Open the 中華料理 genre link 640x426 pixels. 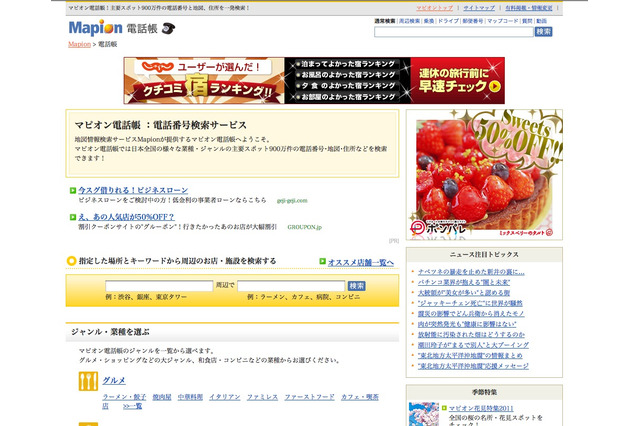pos(190,397)
